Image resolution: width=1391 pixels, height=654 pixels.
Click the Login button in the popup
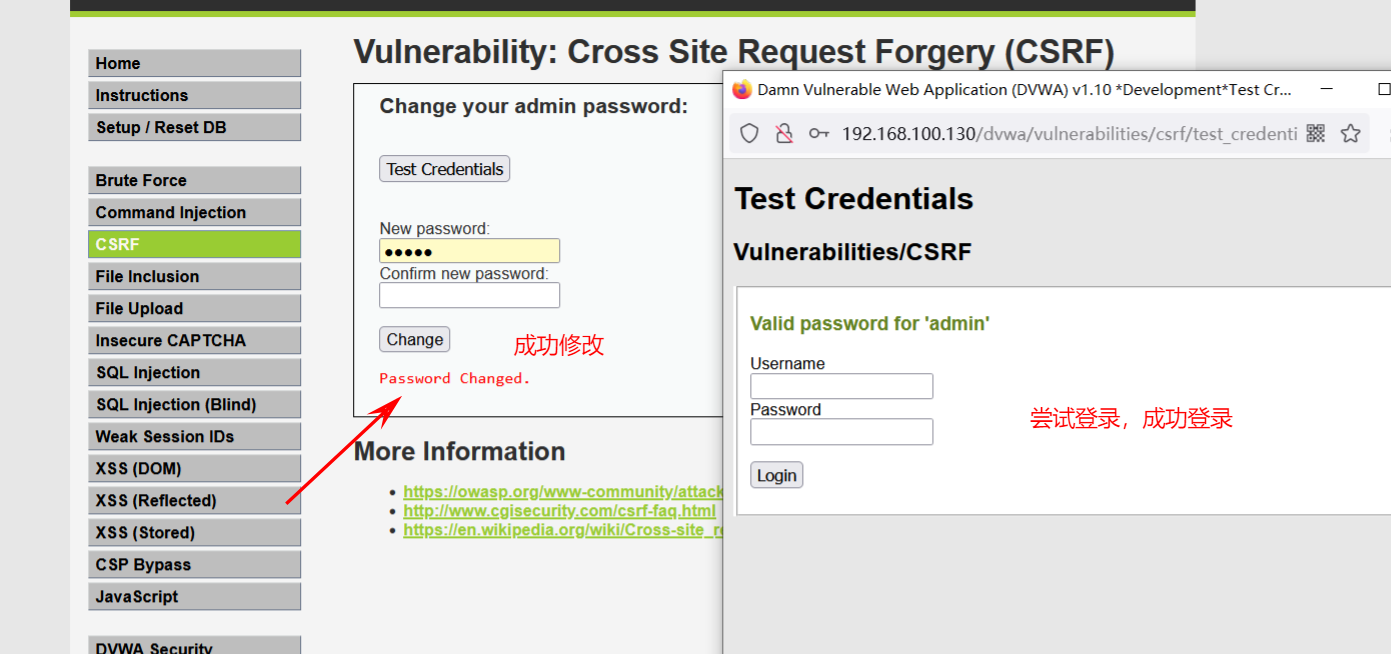(x=776, y=474)
